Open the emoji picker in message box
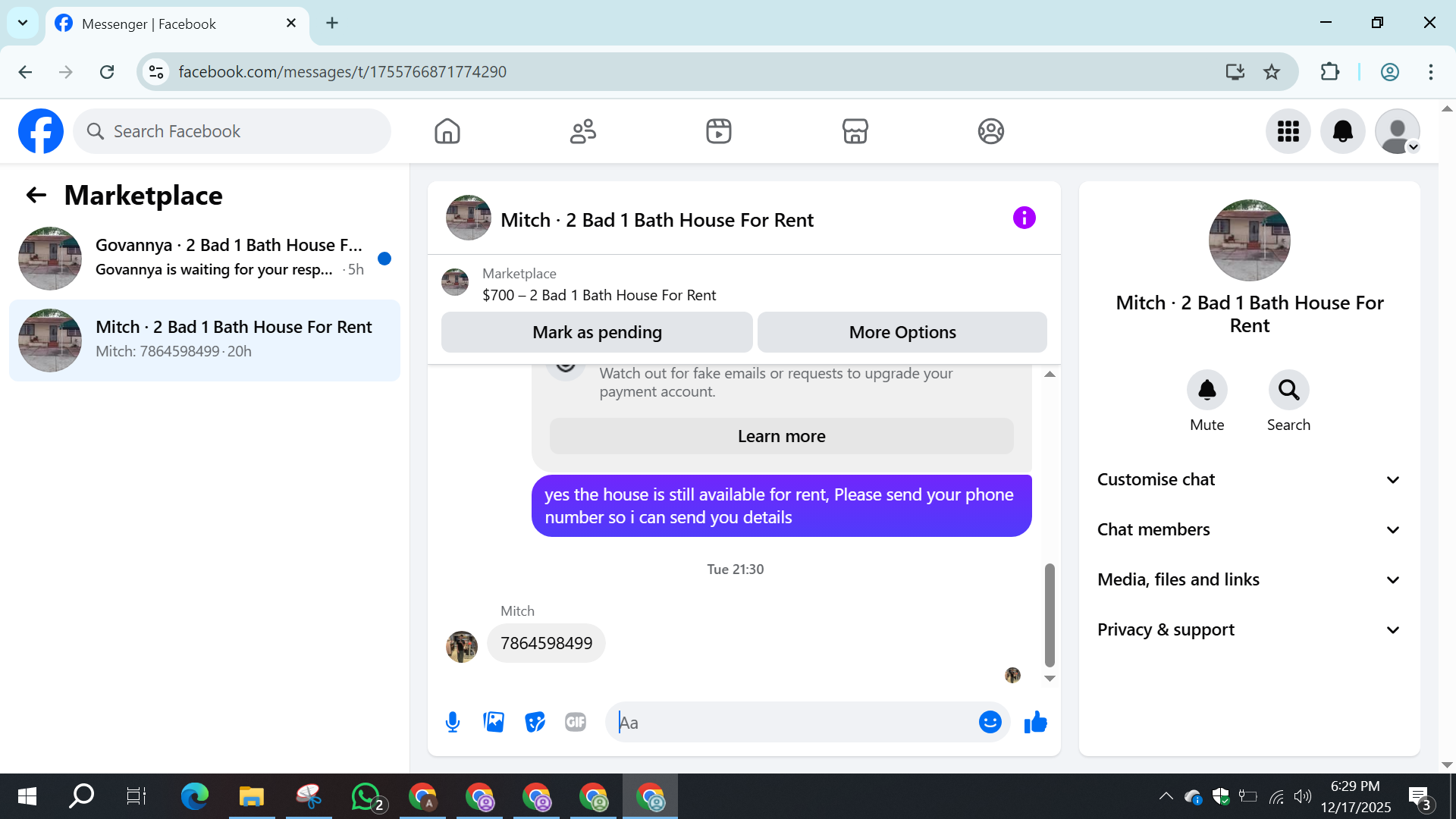 (990, 722)
